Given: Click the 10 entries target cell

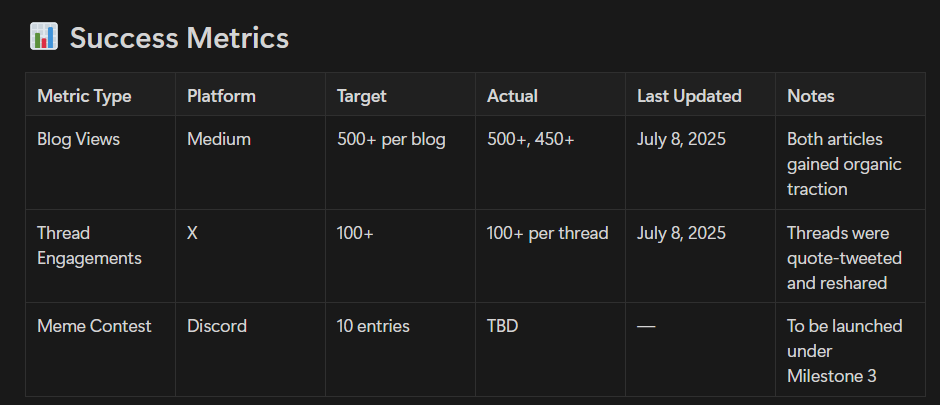Looking at the screenshot, I should [400, 349].
